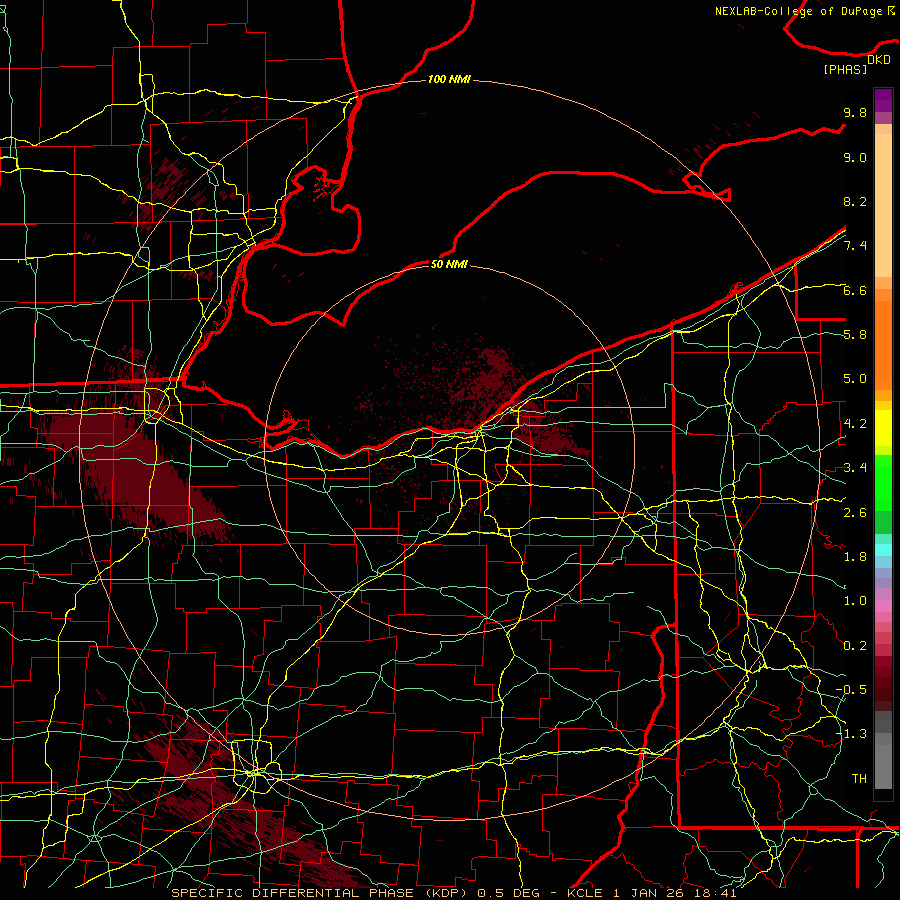This screenshot has width=900, height=900.
Task: Pick the peach band of the color scale
Action: pos(883,206)
